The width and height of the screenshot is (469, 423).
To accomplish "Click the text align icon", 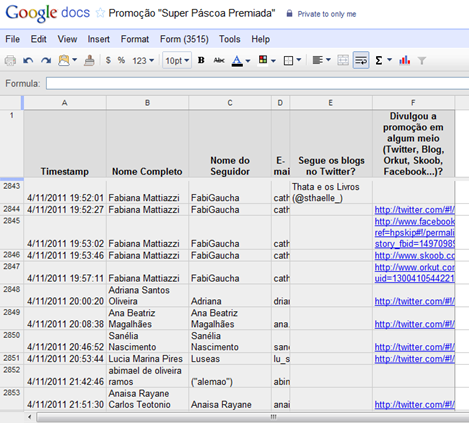I will (317, 60).
